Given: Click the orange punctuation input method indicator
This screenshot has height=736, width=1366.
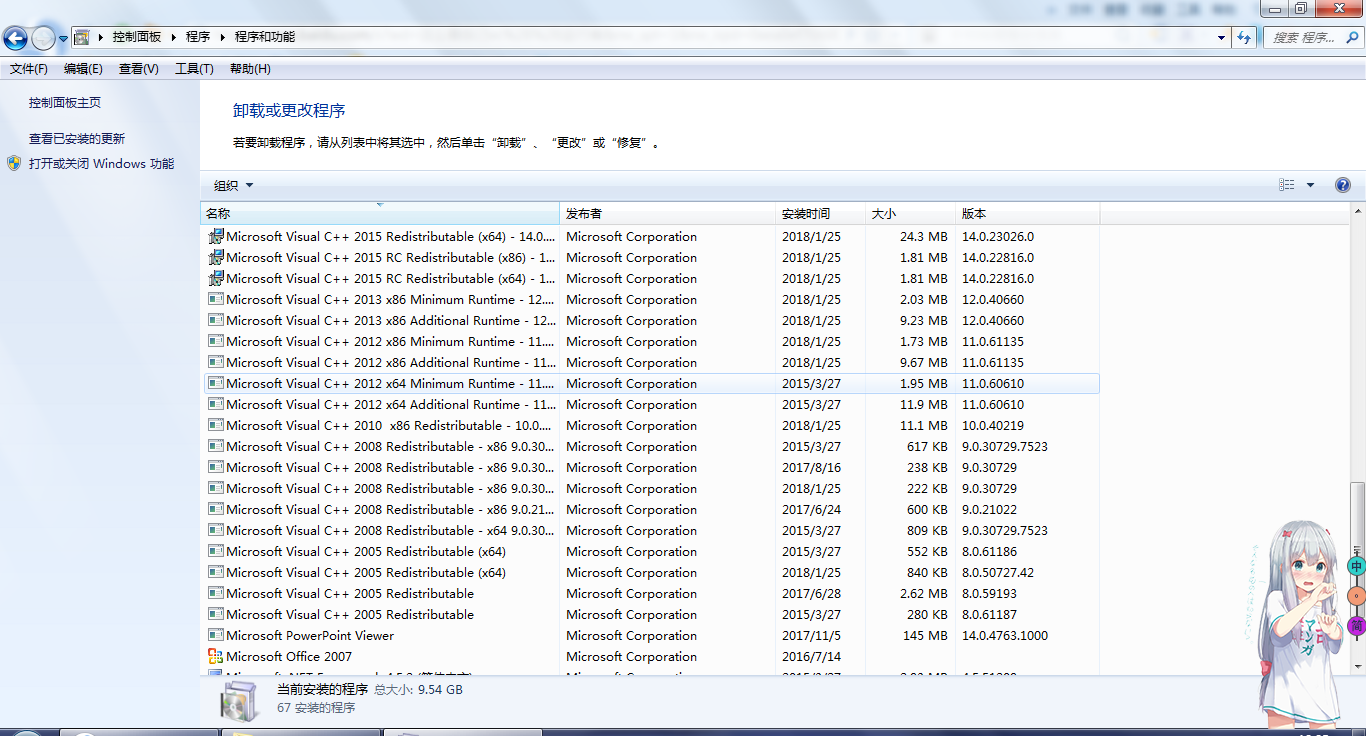Looking at the screenshot, I should 1356,596.
